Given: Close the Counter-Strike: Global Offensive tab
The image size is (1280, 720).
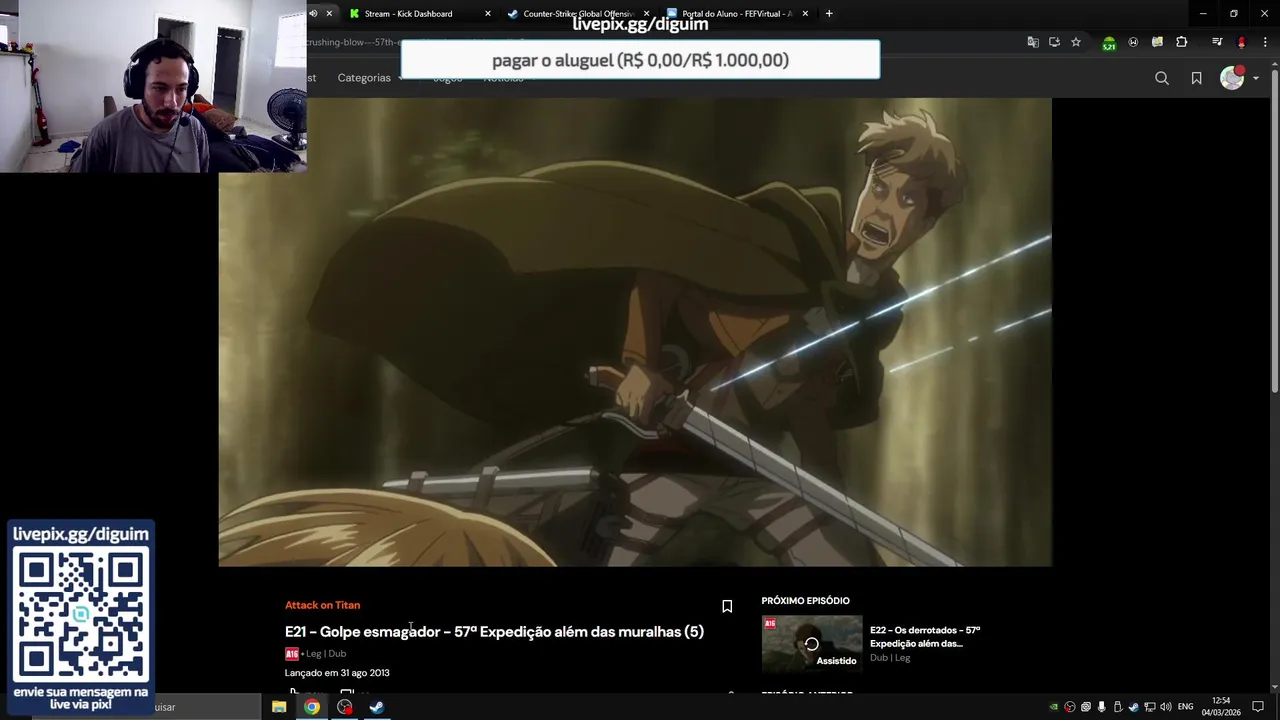Looking at the screenshot, I should (x=646, y=14).
